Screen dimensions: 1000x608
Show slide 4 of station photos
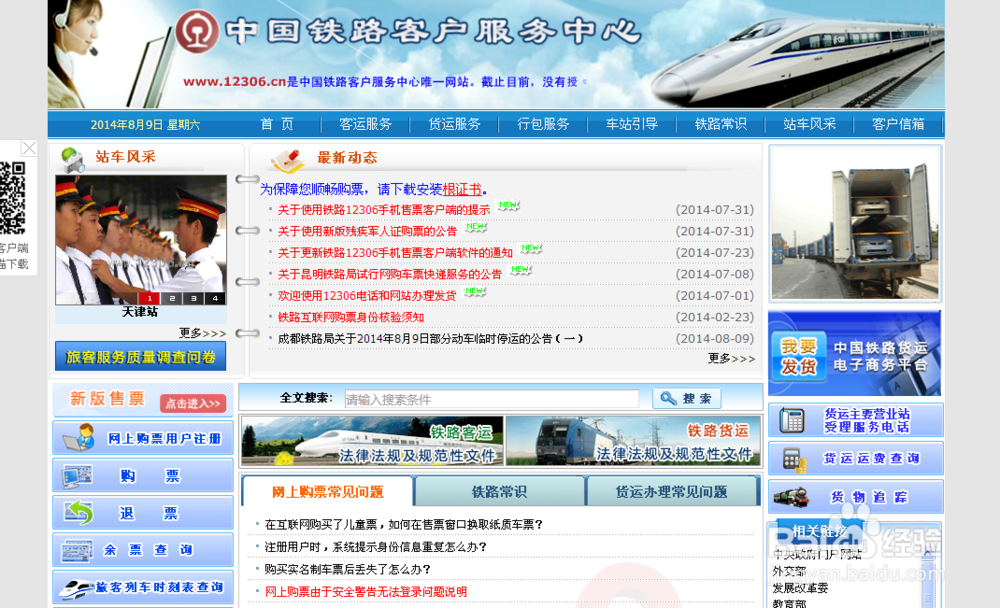point(216,298)
